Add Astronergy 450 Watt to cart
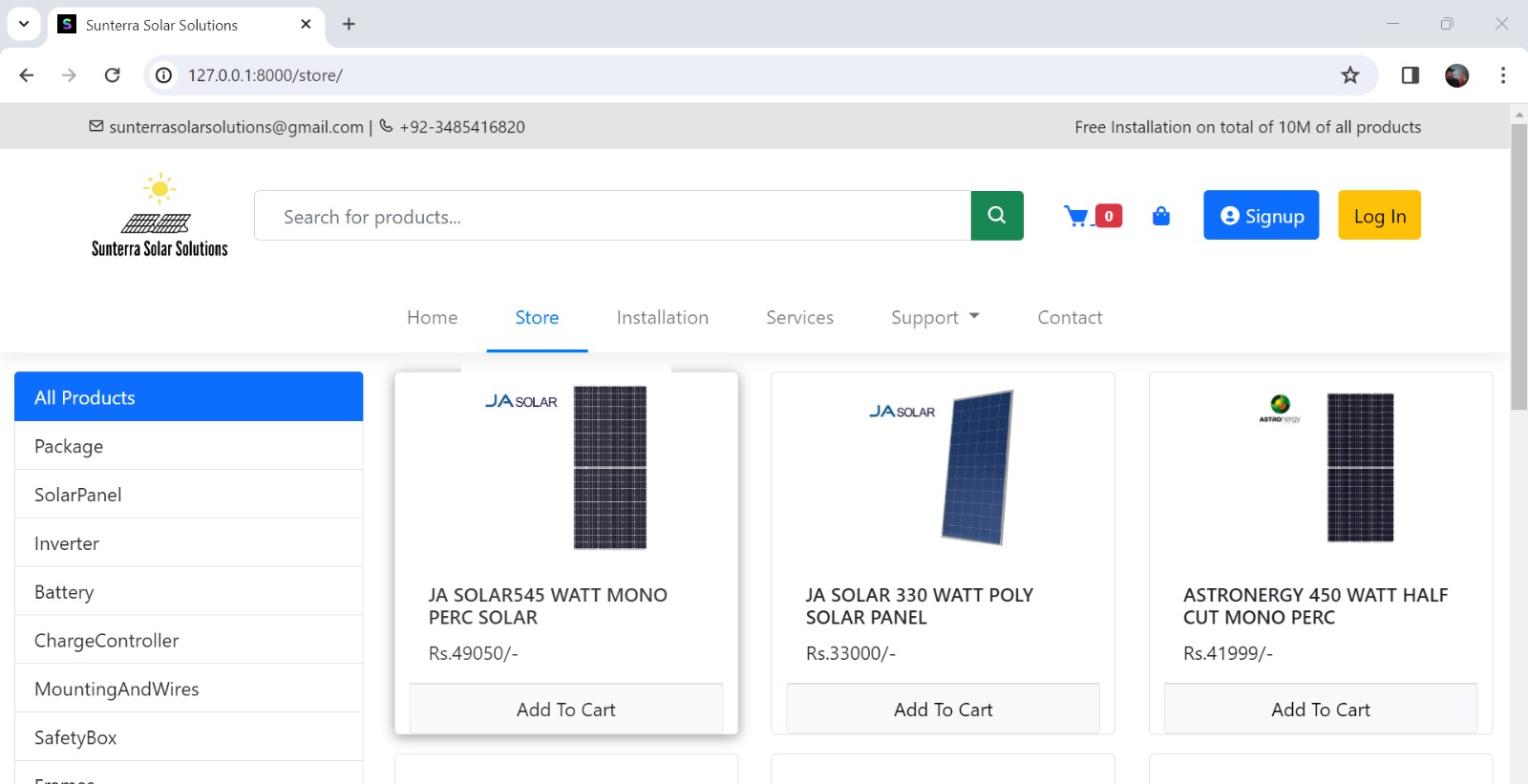Viewport: 1528px width, 784px height. (1320, 710)
